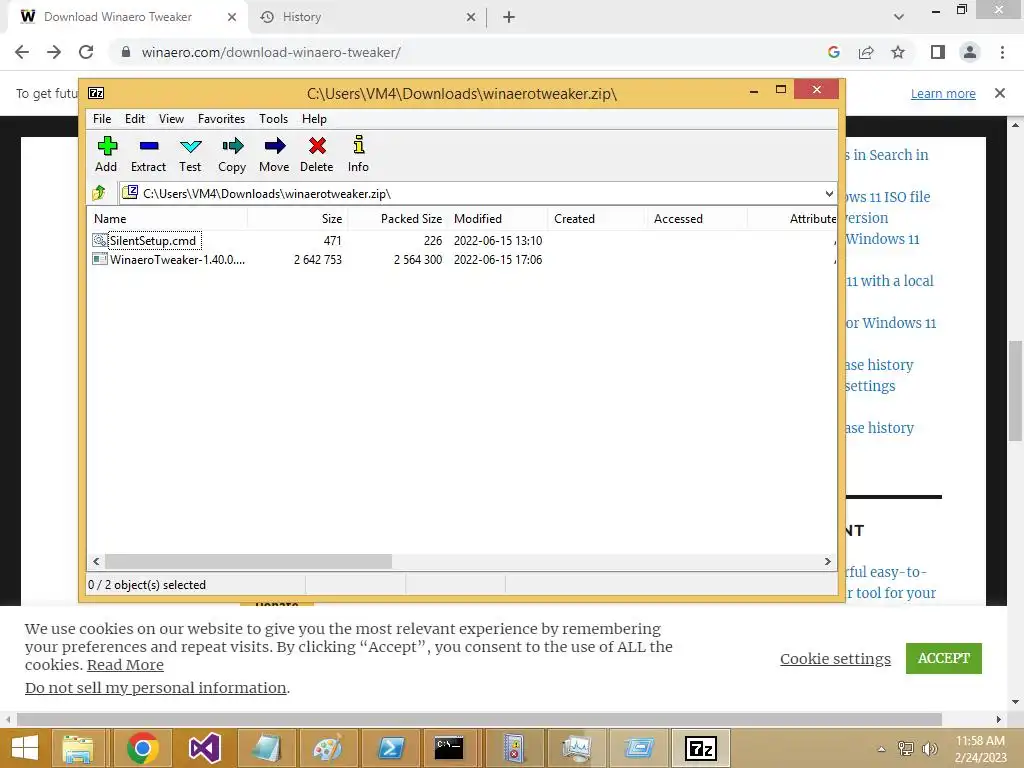The width and height of the screenshot is (1024, 768).
Task: Open the Edit menu
Action: pyautogui.click(x=135, y=119)
